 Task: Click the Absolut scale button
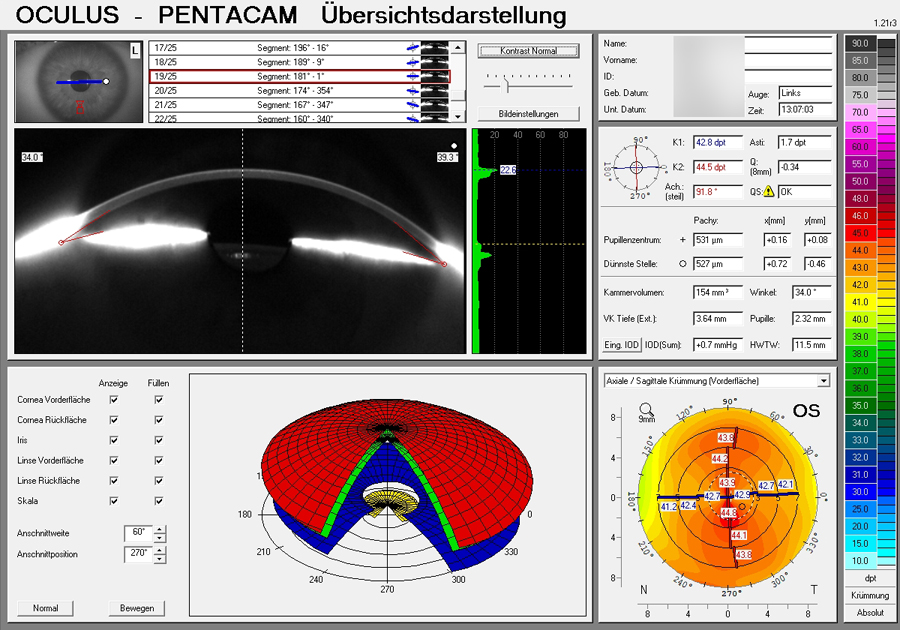pos(870,613)
